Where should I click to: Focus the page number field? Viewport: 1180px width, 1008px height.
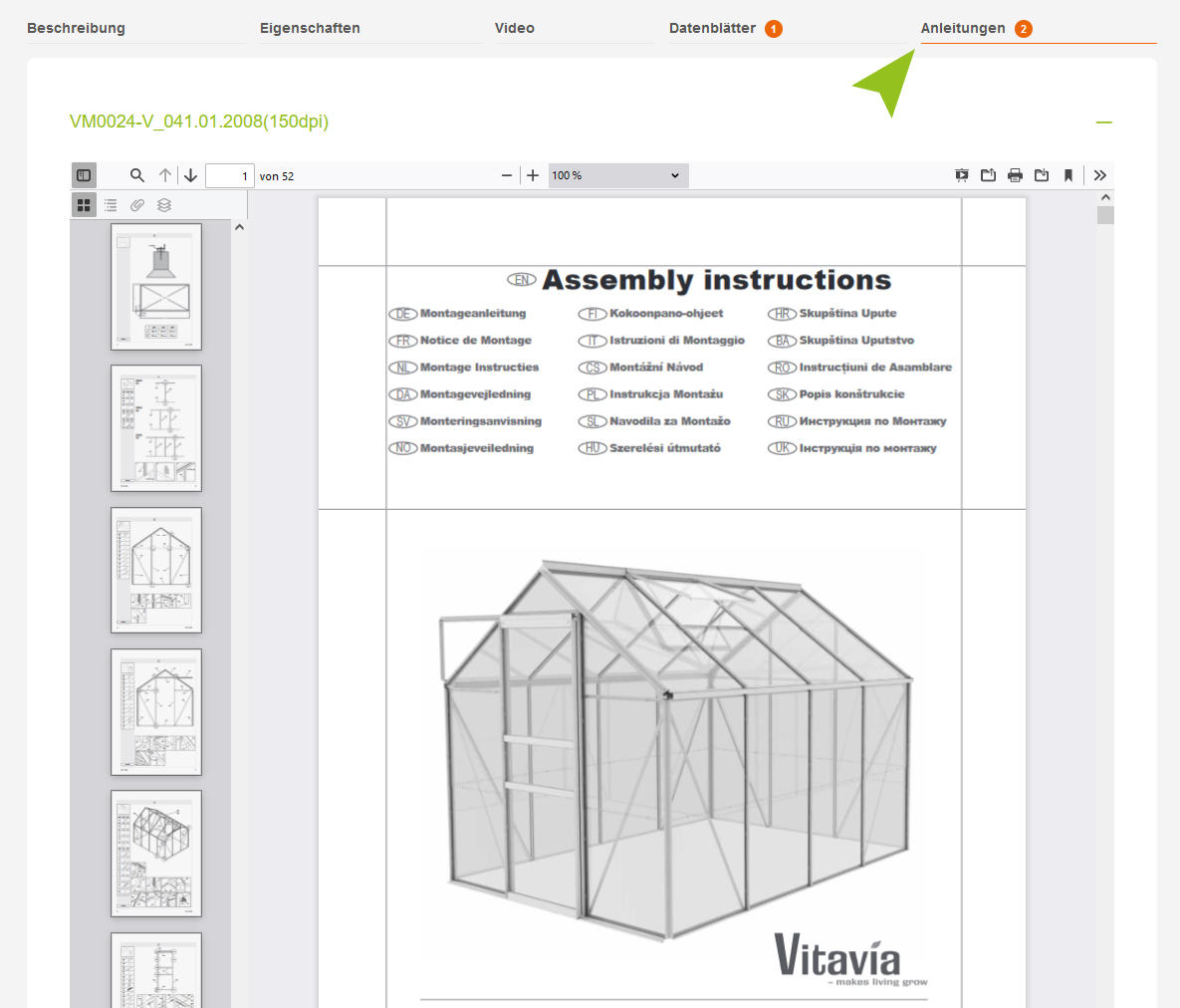pyautogui.click(x=230, y=175)
